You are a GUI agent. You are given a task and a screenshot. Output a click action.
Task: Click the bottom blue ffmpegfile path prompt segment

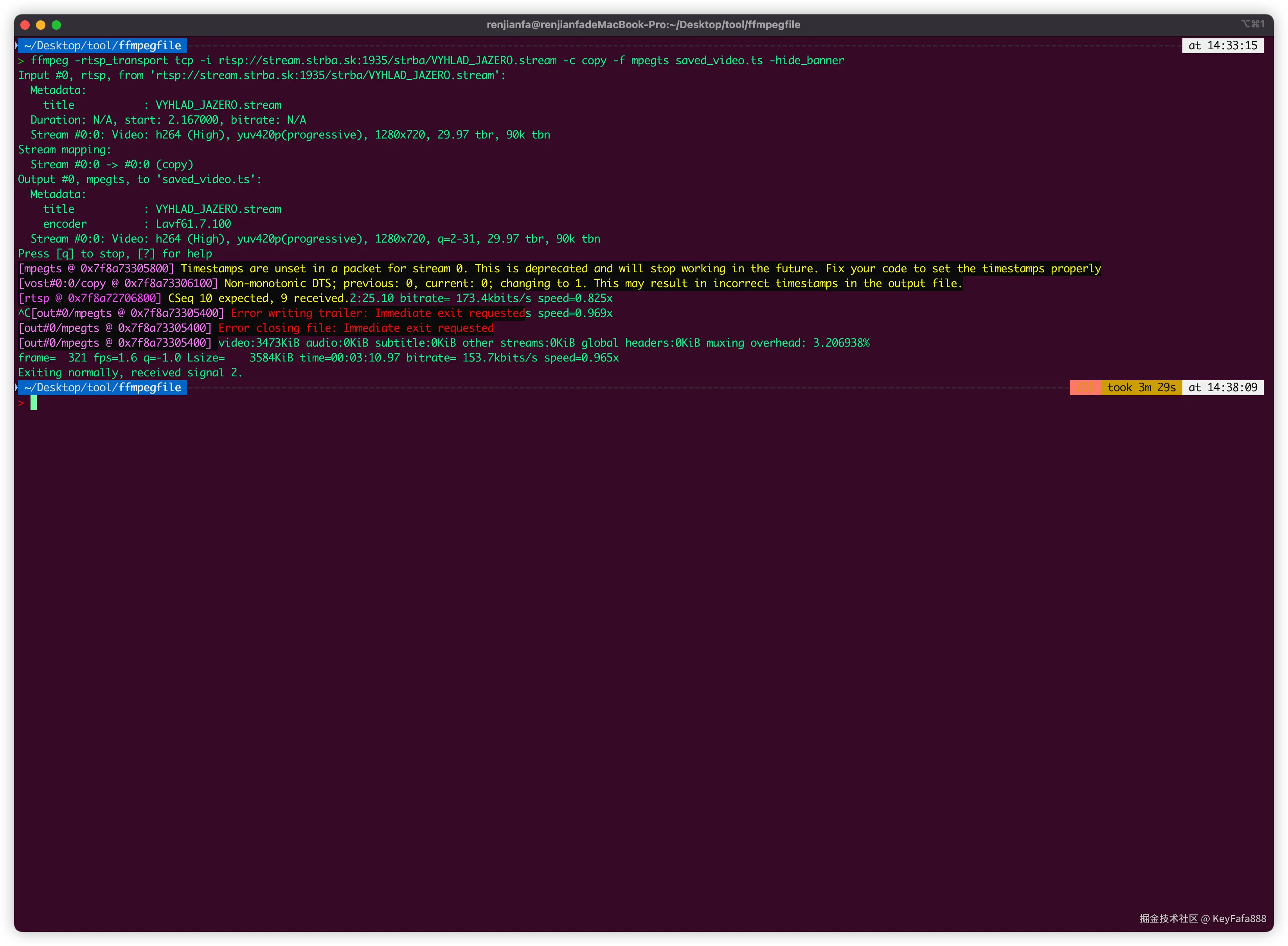pyautogui.click(x=103, y=388)
